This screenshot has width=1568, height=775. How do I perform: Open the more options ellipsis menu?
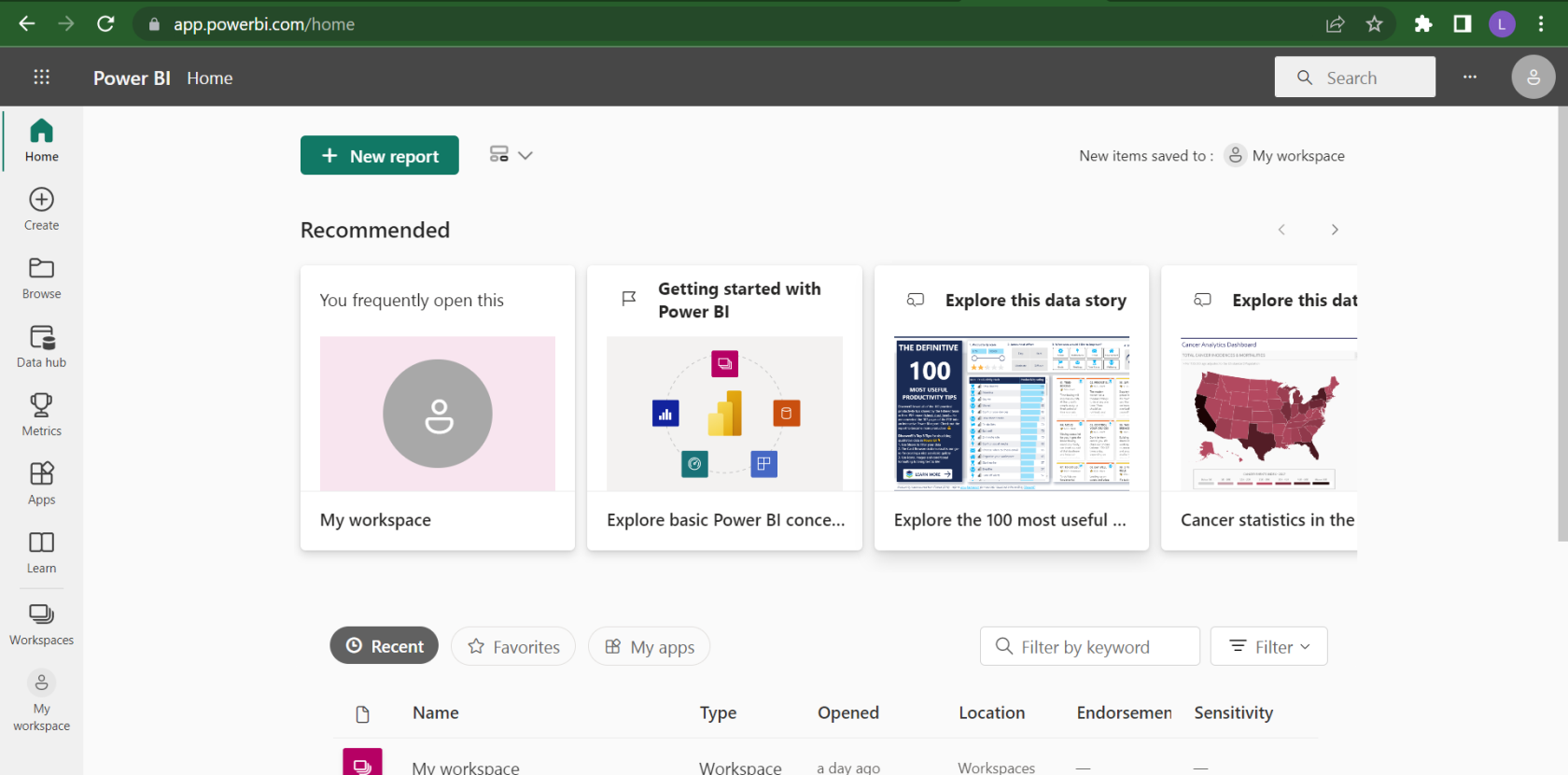(x=1470, y=77)
